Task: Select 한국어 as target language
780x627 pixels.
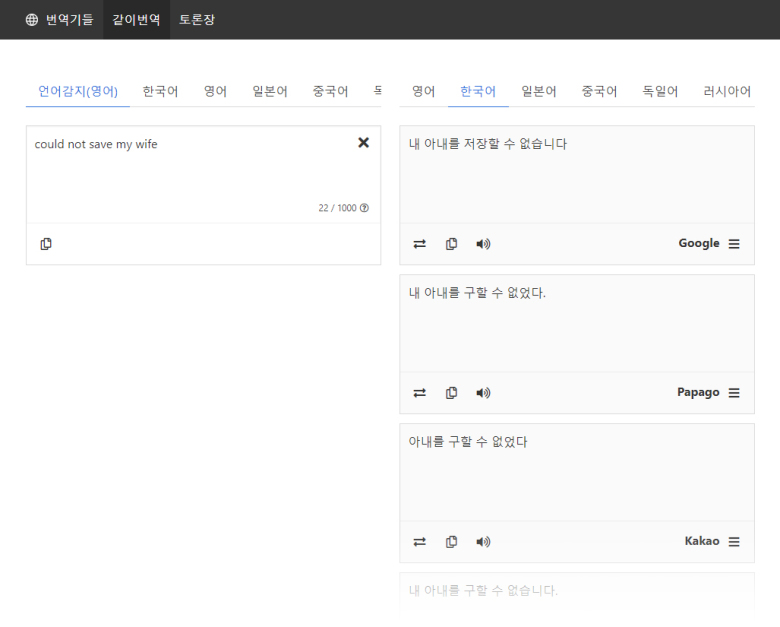Action: [x=478, y=91]
